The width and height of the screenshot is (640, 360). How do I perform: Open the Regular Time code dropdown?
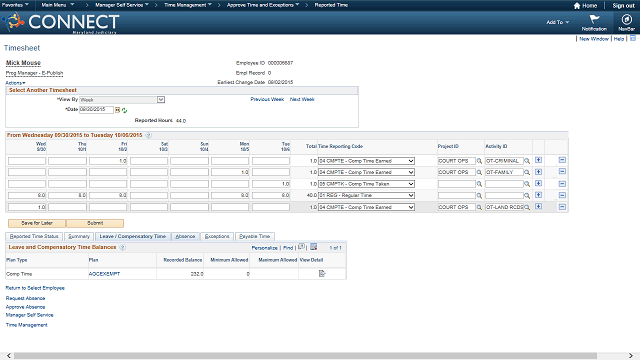[x=366, y=196]
